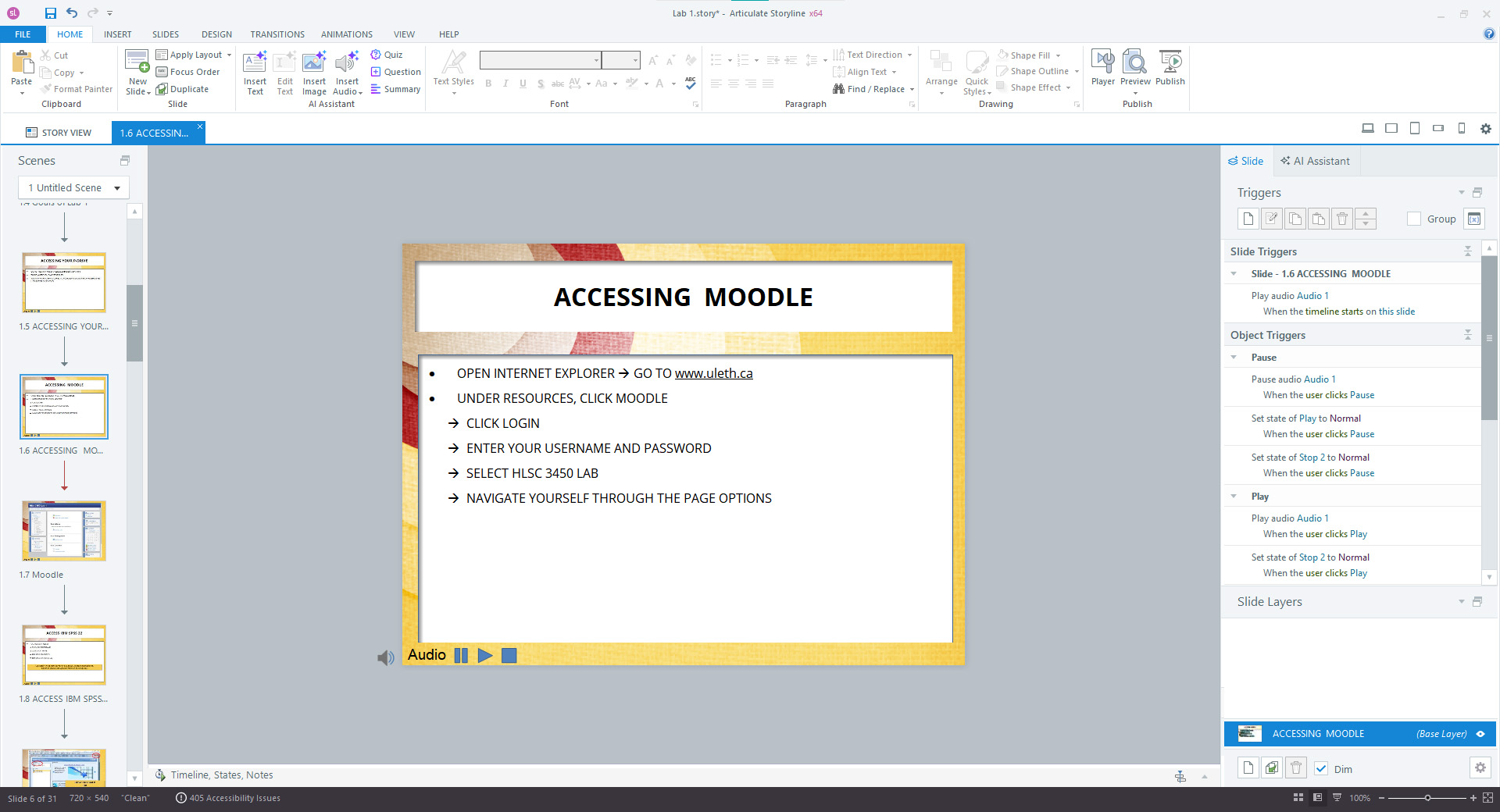Delete the selected trigger
This screenshot has height=812, width=1500.
point(1341,219)
